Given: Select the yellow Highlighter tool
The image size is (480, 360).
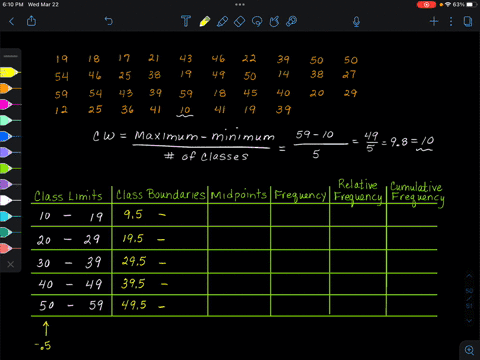Looking at the screenshot, I should pyautogui.click(x=205, y=21).
